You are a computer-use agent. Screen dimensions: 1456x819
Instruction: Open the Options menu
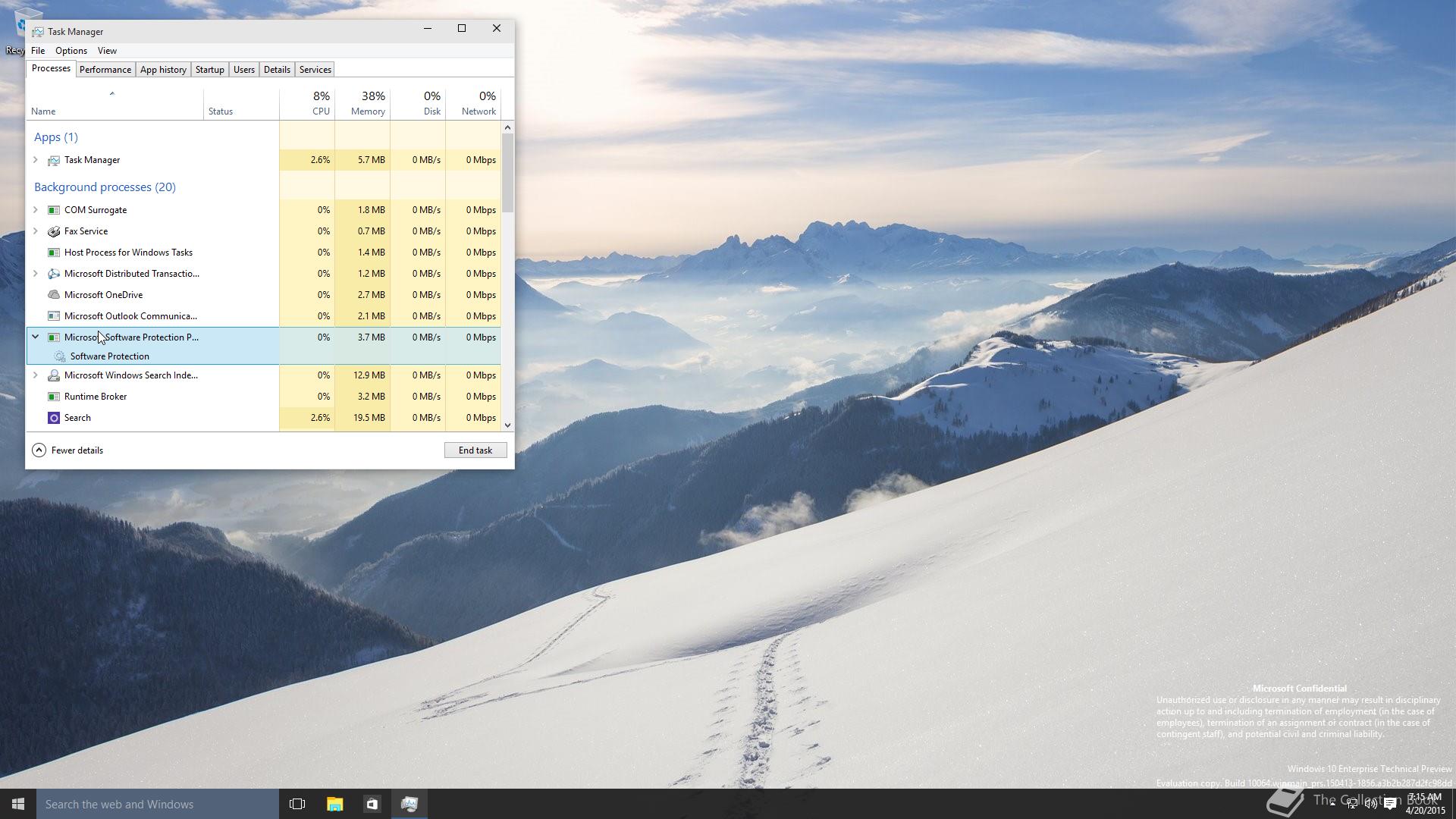tap(71, 51)
